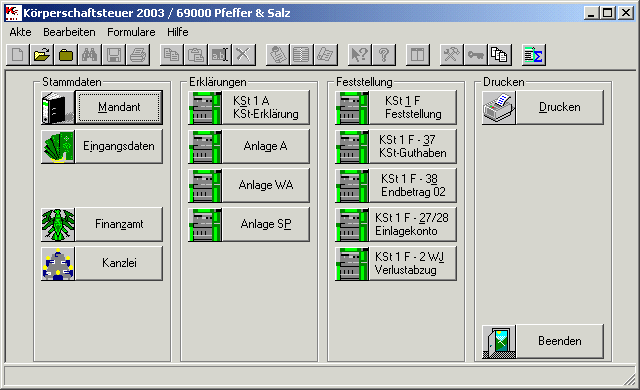
Task: Maximize the Körperschaftsteuer window
Action: [x=607, y=13]
